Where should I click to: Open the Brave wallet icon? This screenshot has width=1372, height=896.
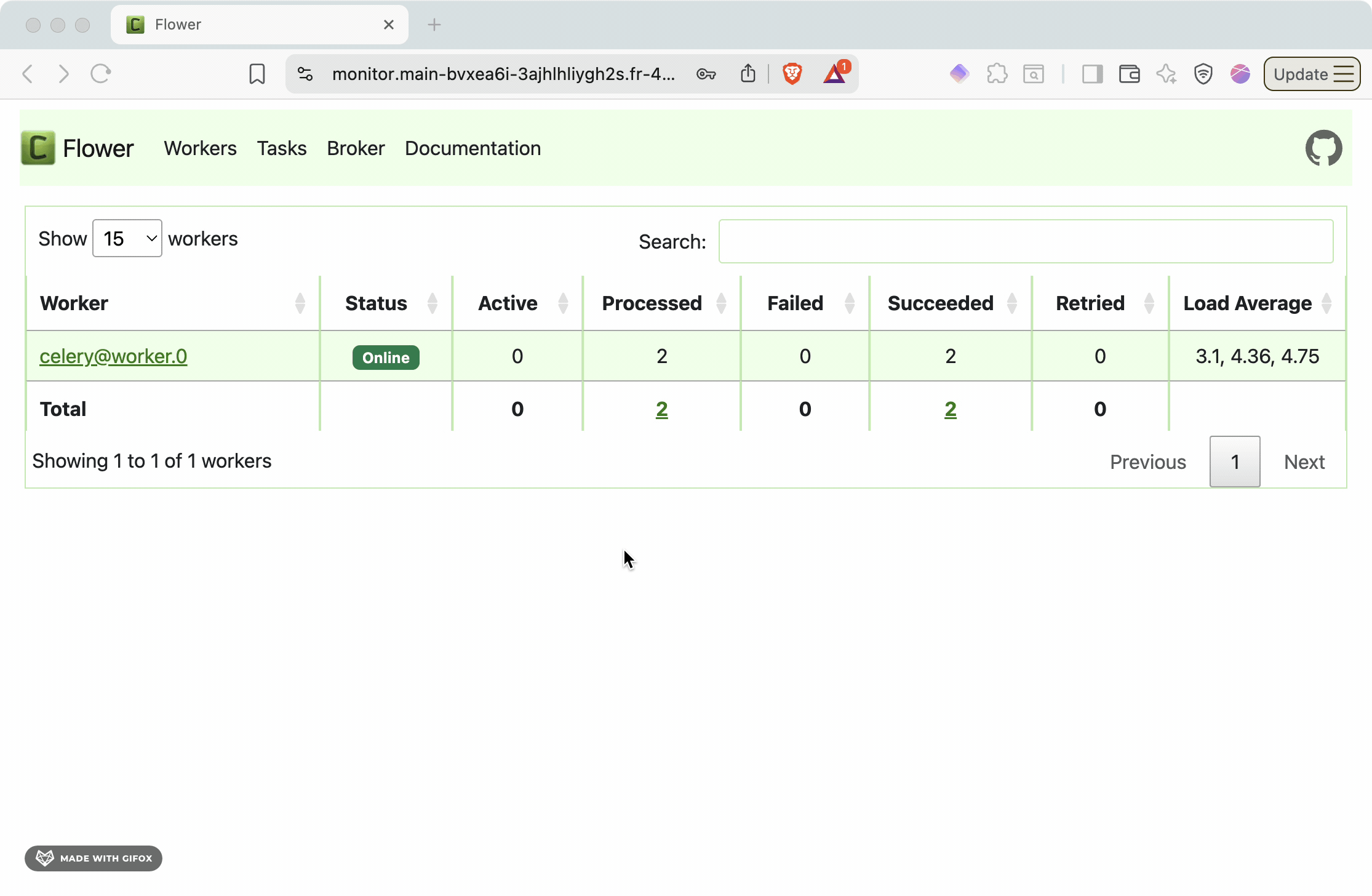click(x=1130, y=74)
